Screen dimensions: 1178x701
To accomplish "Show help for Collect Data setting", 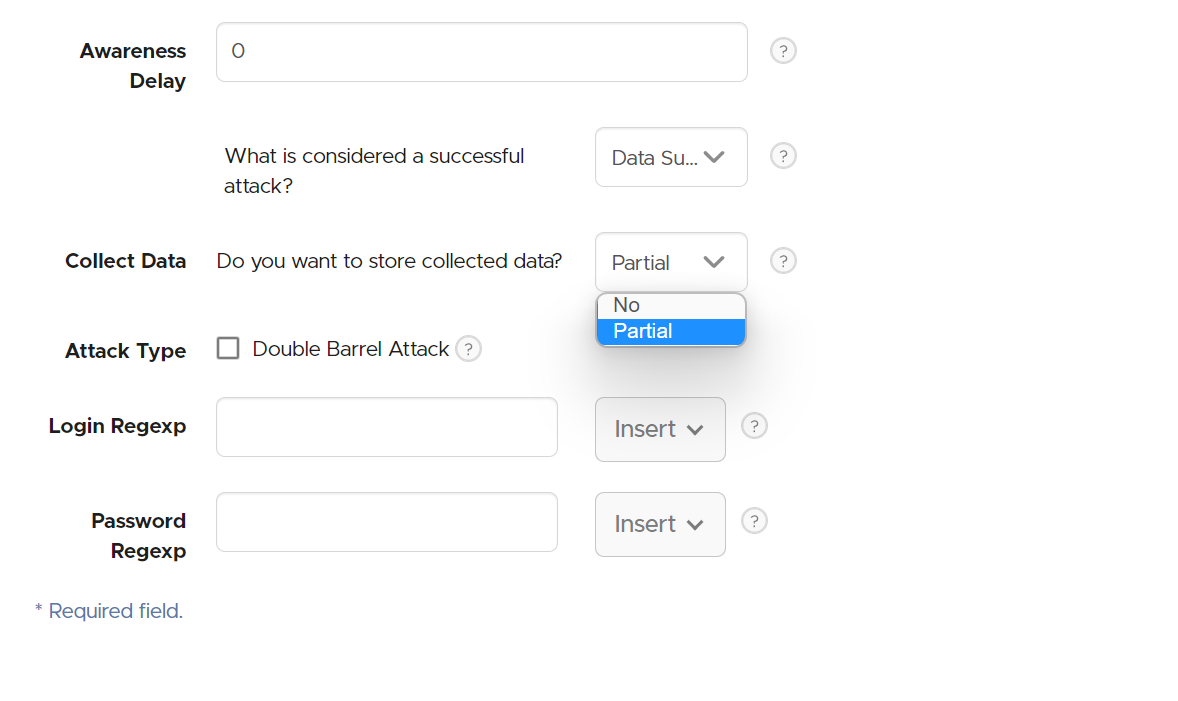I will pyautogui.click(x=783, y=261).
